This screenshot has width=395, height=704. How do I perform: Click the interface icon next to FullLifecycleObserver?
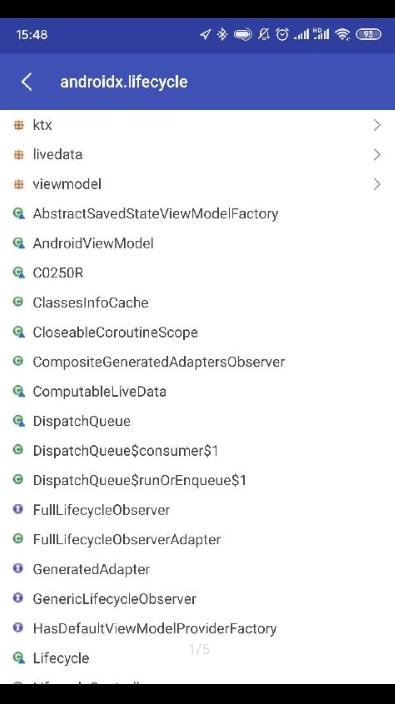coord(18,510)
